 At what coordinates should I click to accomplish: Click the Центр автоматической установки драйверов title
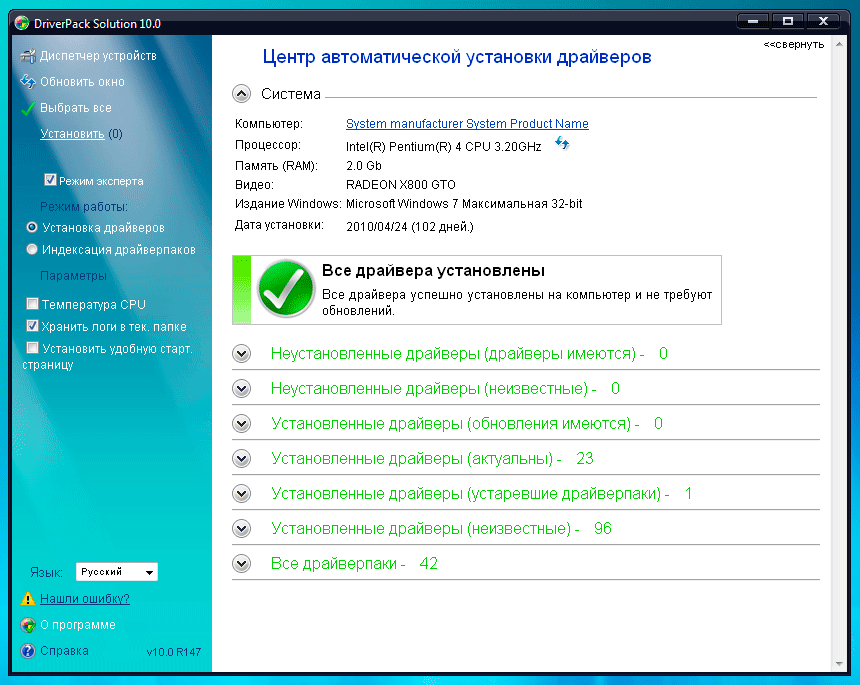pyautogui.click(x=457, y=57)
